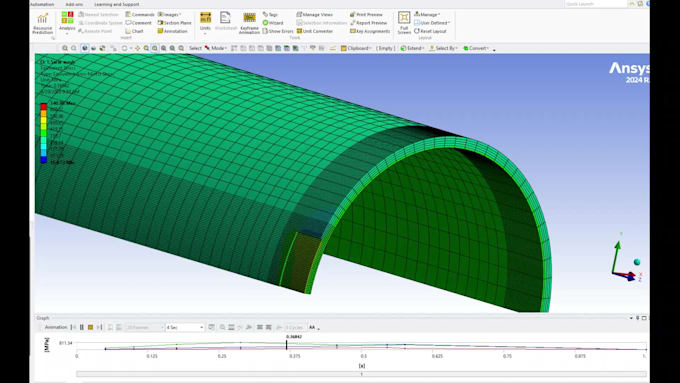Click the AA text size button in the Animation toolbar
Image resolution: width=680 pixels, height=383 pixels.
click(312, 327)
